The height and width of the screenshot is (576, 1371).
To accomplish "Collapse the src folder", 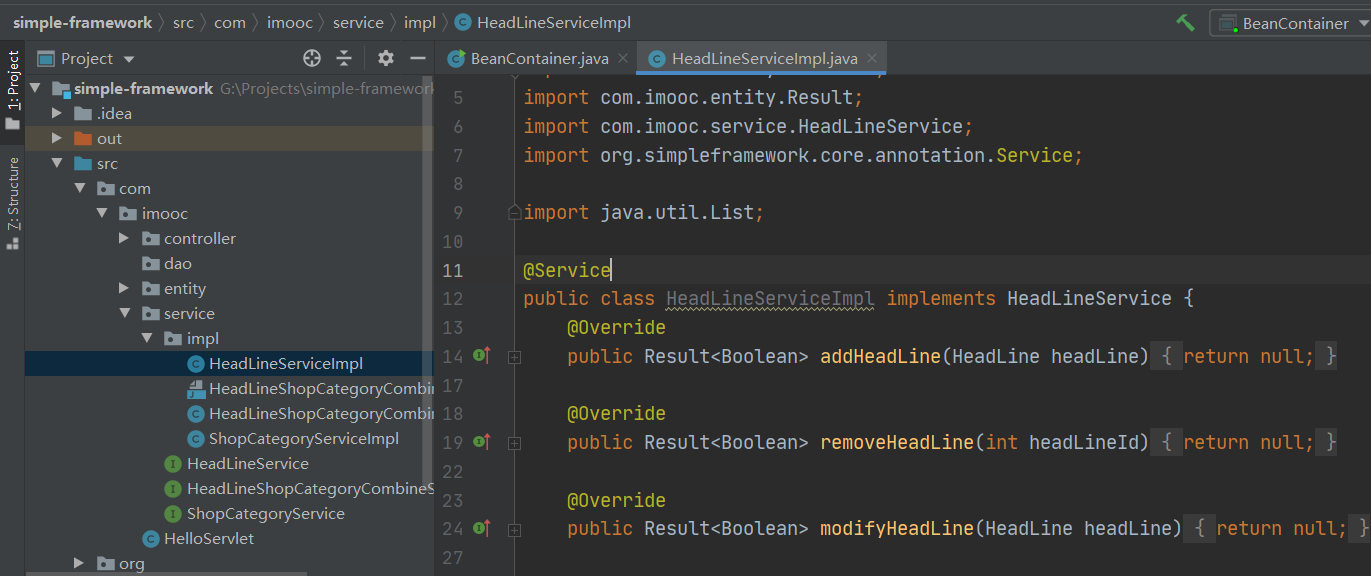I will pos(58,163).
